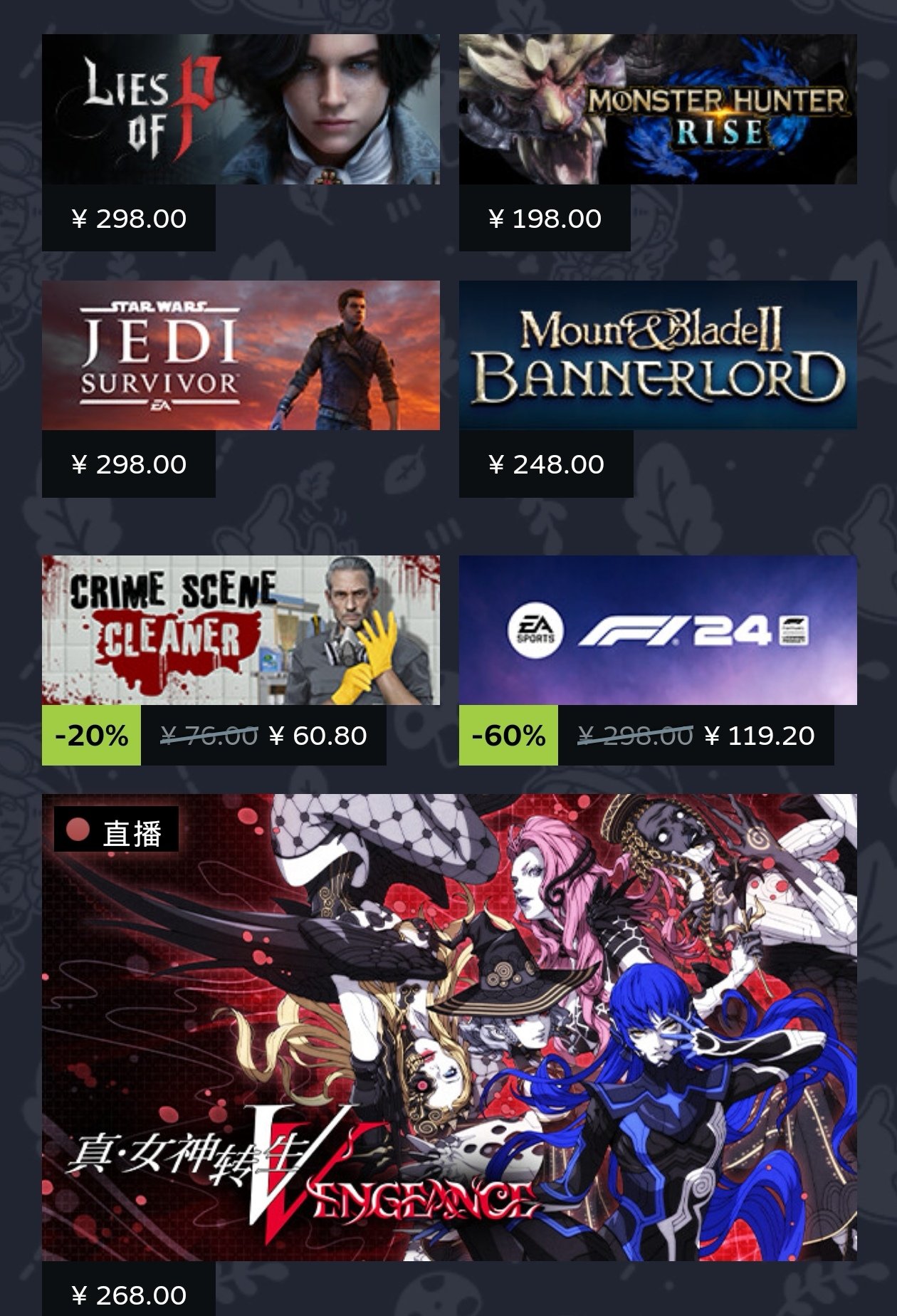Click the -60% discount badge
897x1316 pixels.
pos(508,736)
